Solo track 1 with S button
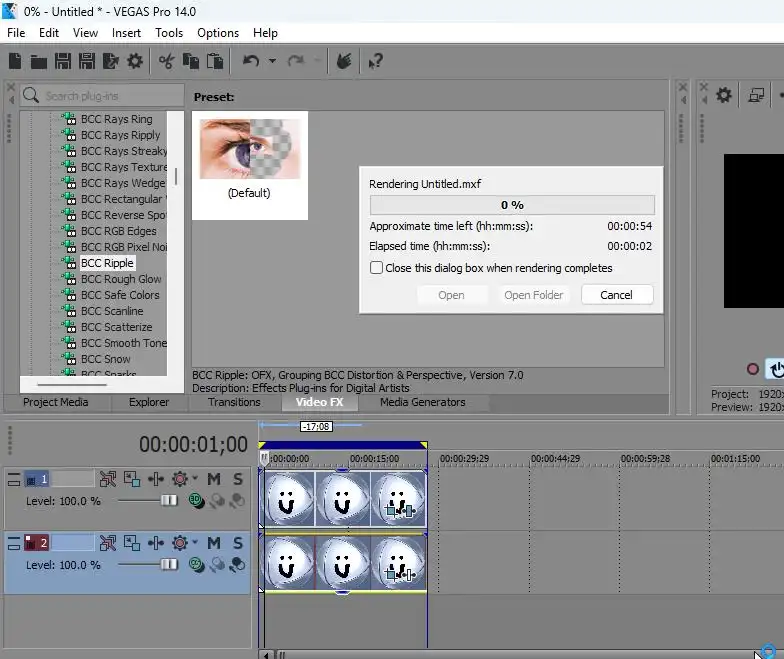784x659 pixels. [x=238, y=479]
